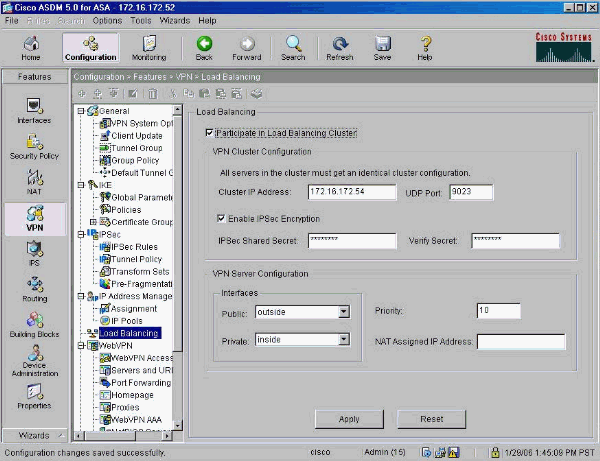The height and width of the screenshot is (461, 600).
Task: Open the Wizards menu
Action: click(x=175, y=21)
